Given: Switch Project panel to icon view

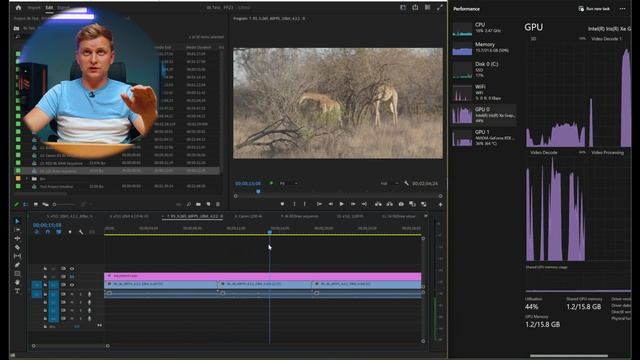Looking at the screenshot, I should click(36, 204).
